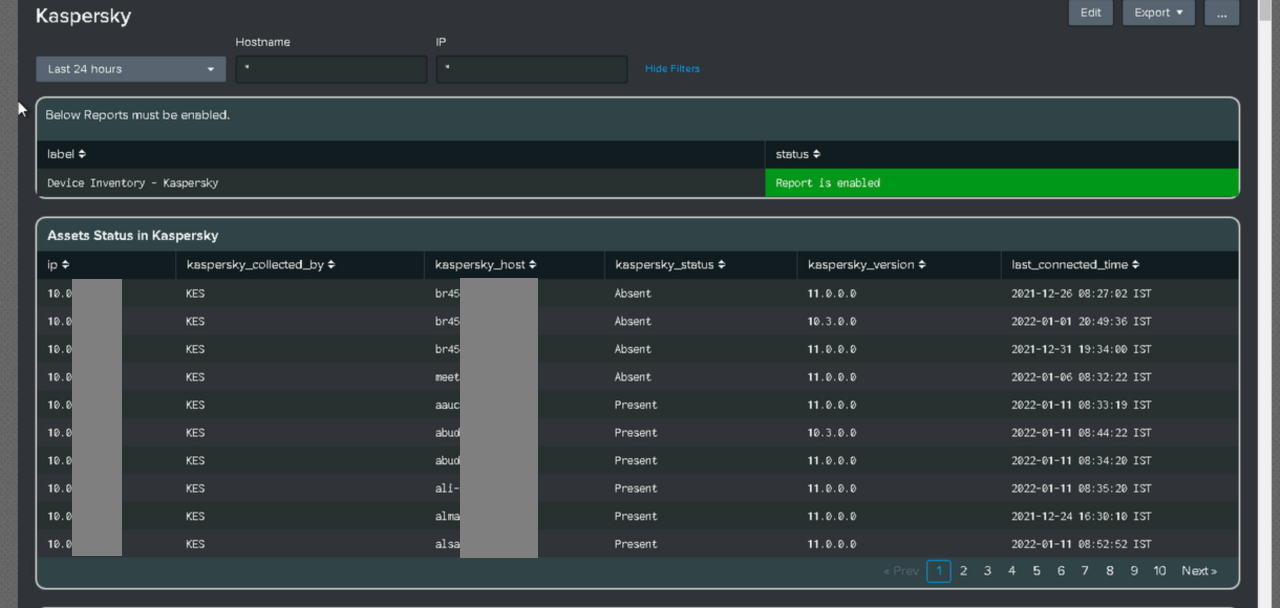Click timestamp 2021-12-31 19:34:00 IST

(x=1081, y=349)
